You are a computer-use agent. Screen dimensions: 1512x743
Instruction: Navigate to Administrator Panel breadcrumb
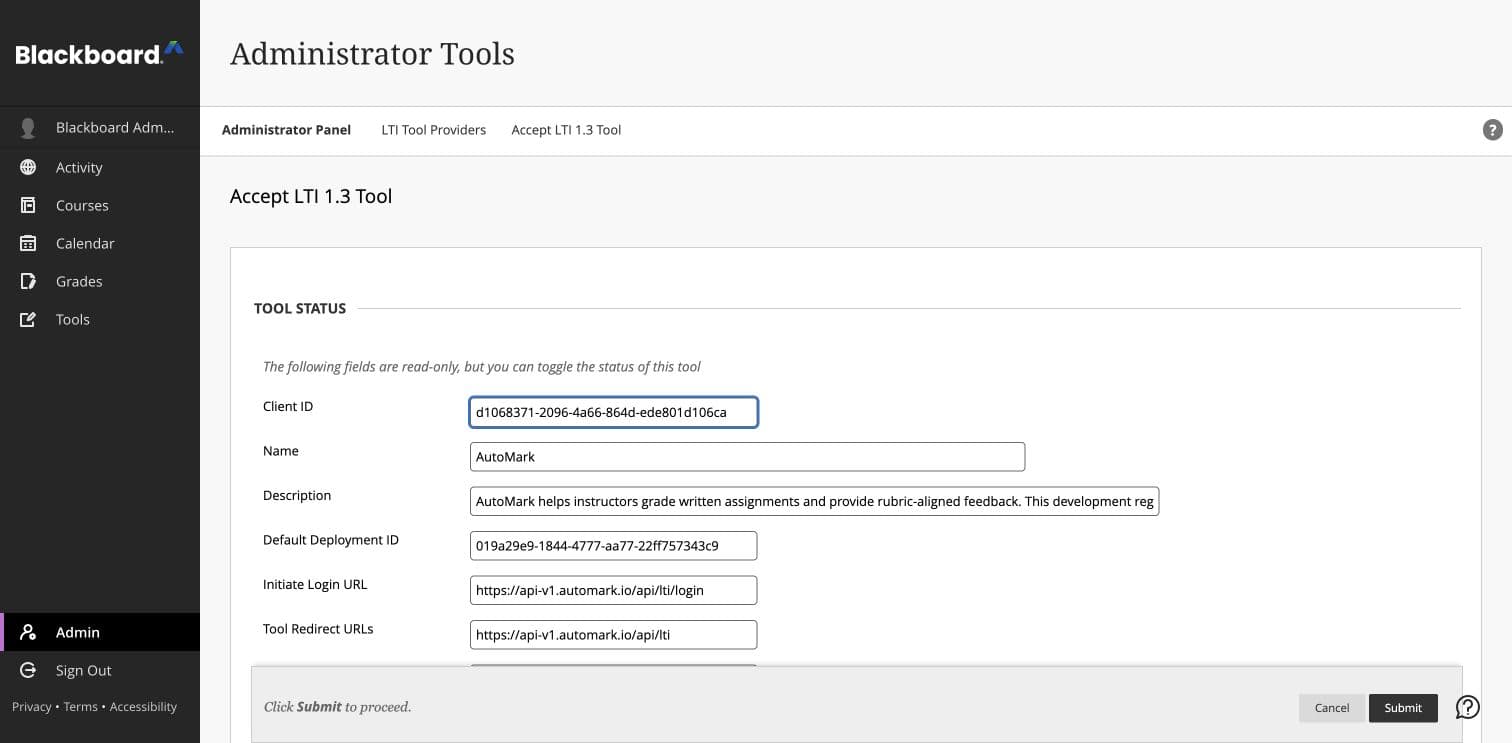coord(286,130)
